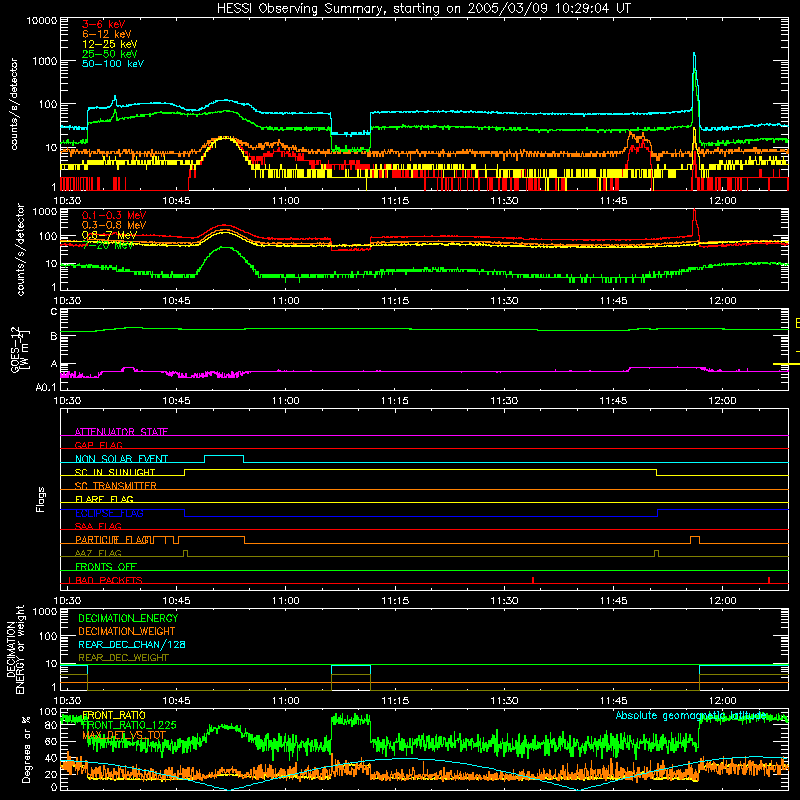
Task: Click the BAD_PACKETS flag label
Action: coord(108,580)
